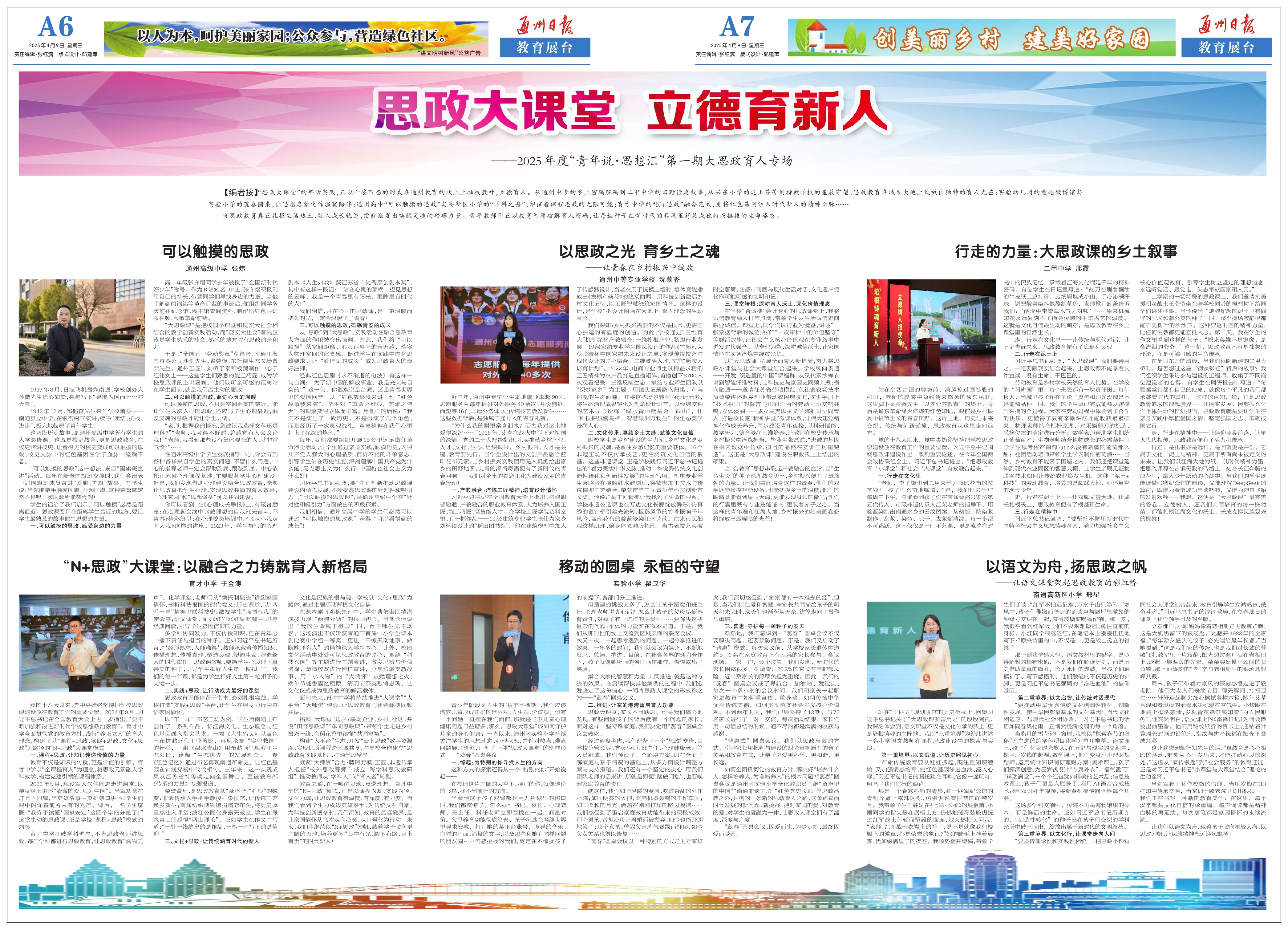
Task: Click the 创美丽乡村 建美好家园 banner
Action: (982, 38)
